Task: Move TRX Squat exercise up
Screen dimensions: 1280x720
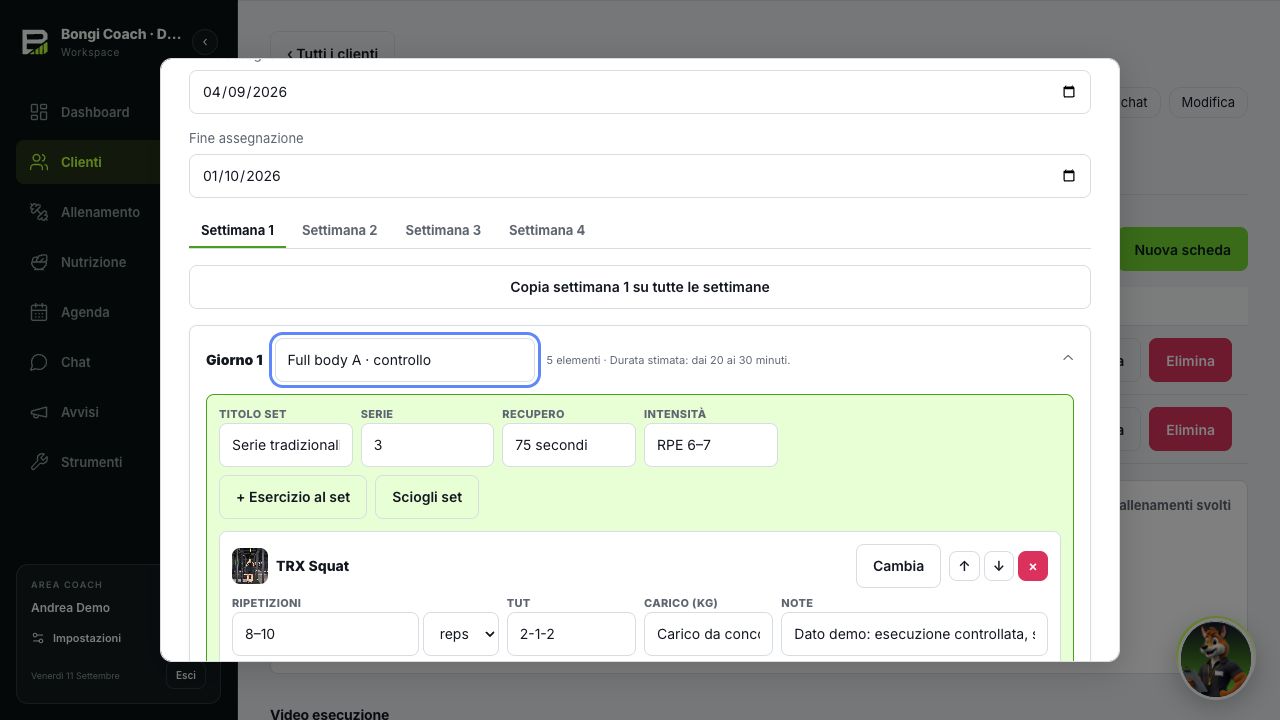Action: pyautogui.click(x=964, y=566)
